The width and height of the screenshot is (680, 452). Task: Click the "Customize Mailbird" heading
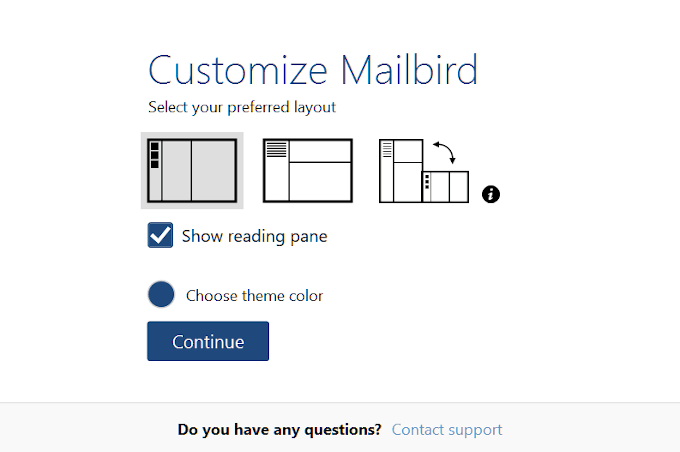tap(313, 70)
